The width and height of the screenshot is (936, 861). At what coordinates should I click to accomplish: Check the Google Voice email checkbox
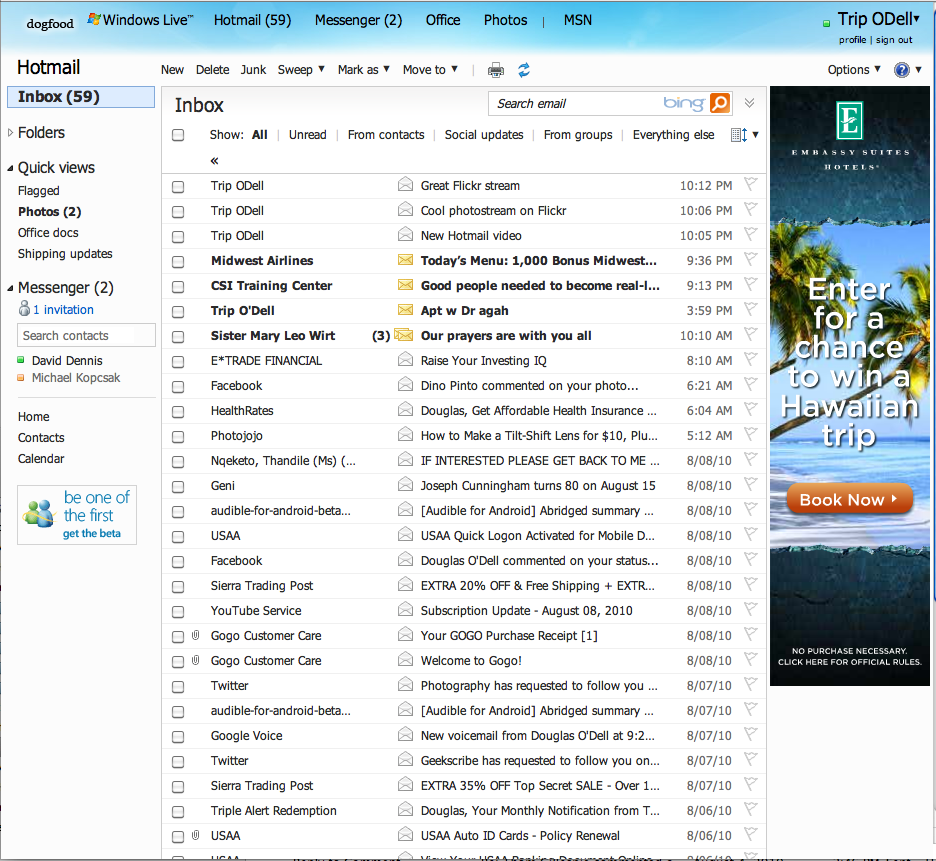(x=178, y=737)
